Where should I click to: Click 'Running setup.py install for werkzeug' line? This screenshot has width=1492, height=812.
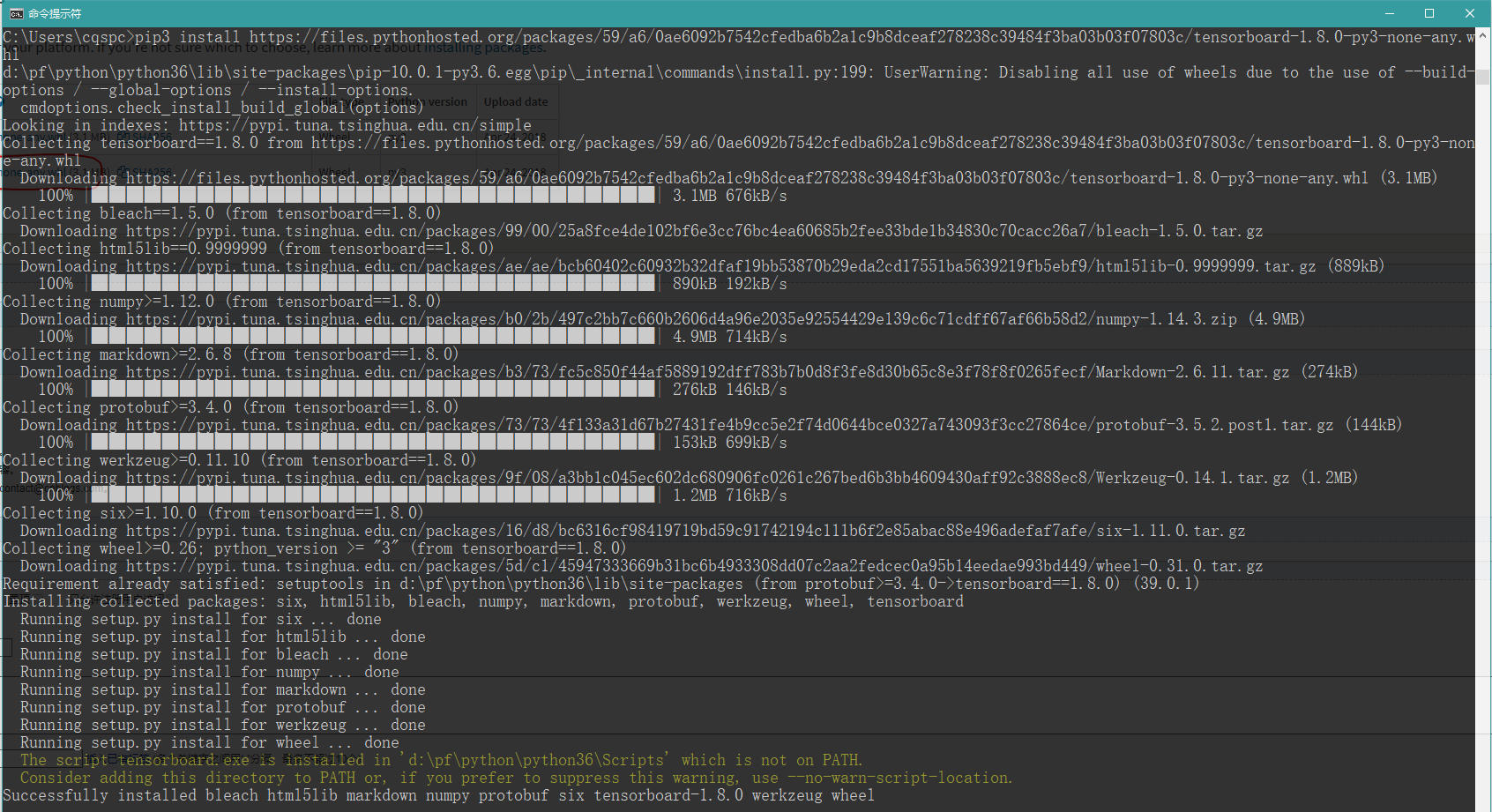(x=223, y=725)
